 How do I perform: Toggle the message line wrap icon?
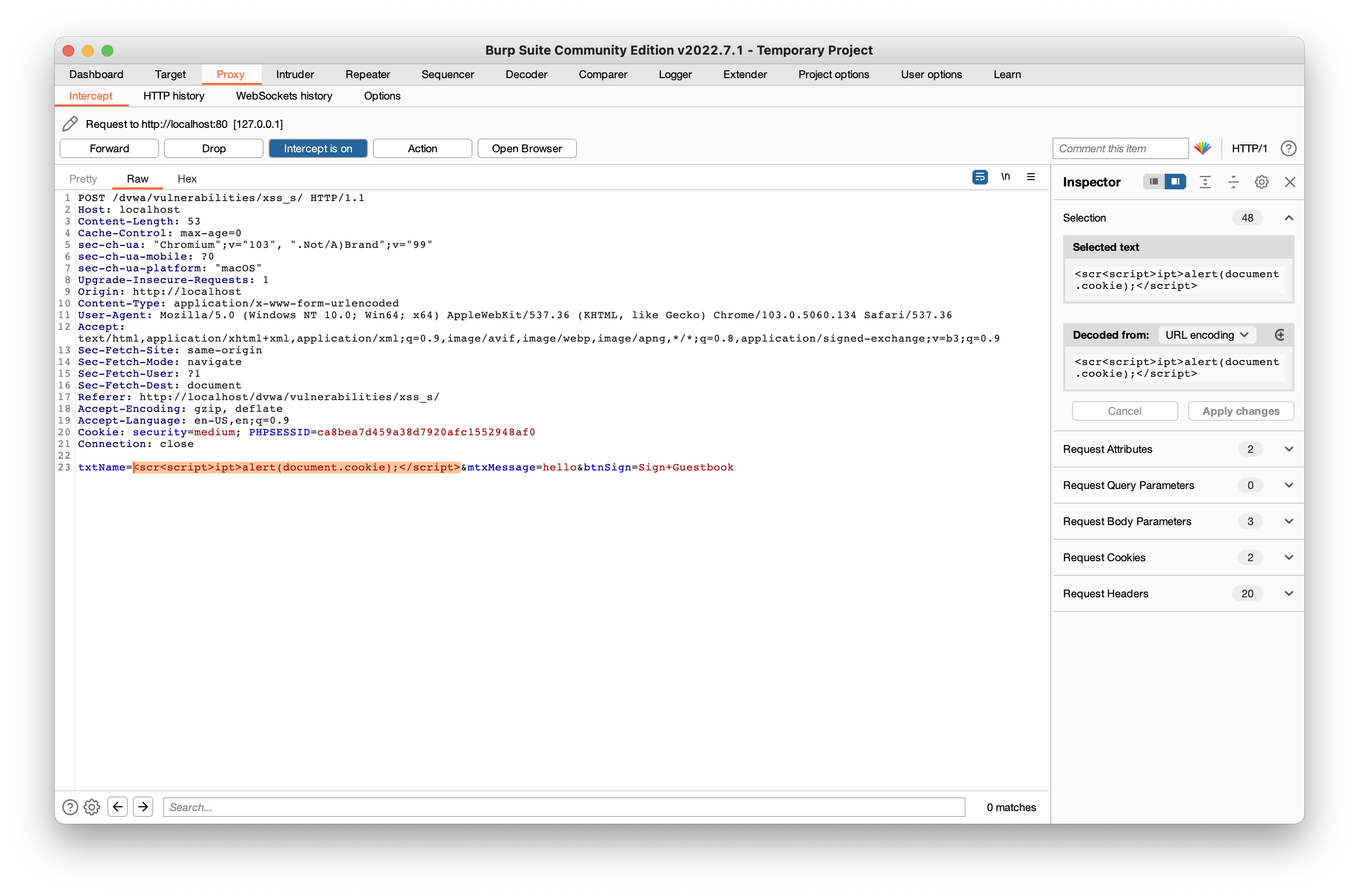pos(980,177)
